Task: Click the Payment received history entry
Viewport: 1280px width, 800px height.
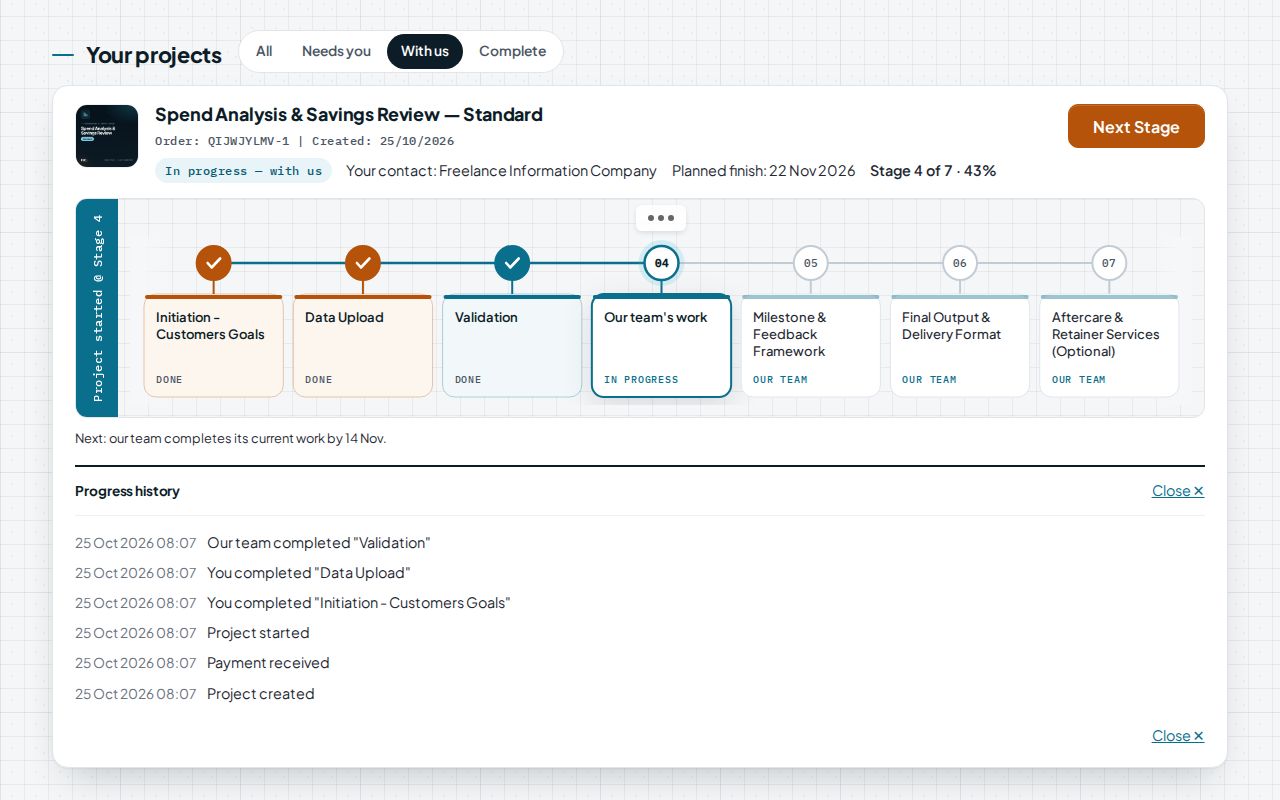Action: click(x=268, y=663)
